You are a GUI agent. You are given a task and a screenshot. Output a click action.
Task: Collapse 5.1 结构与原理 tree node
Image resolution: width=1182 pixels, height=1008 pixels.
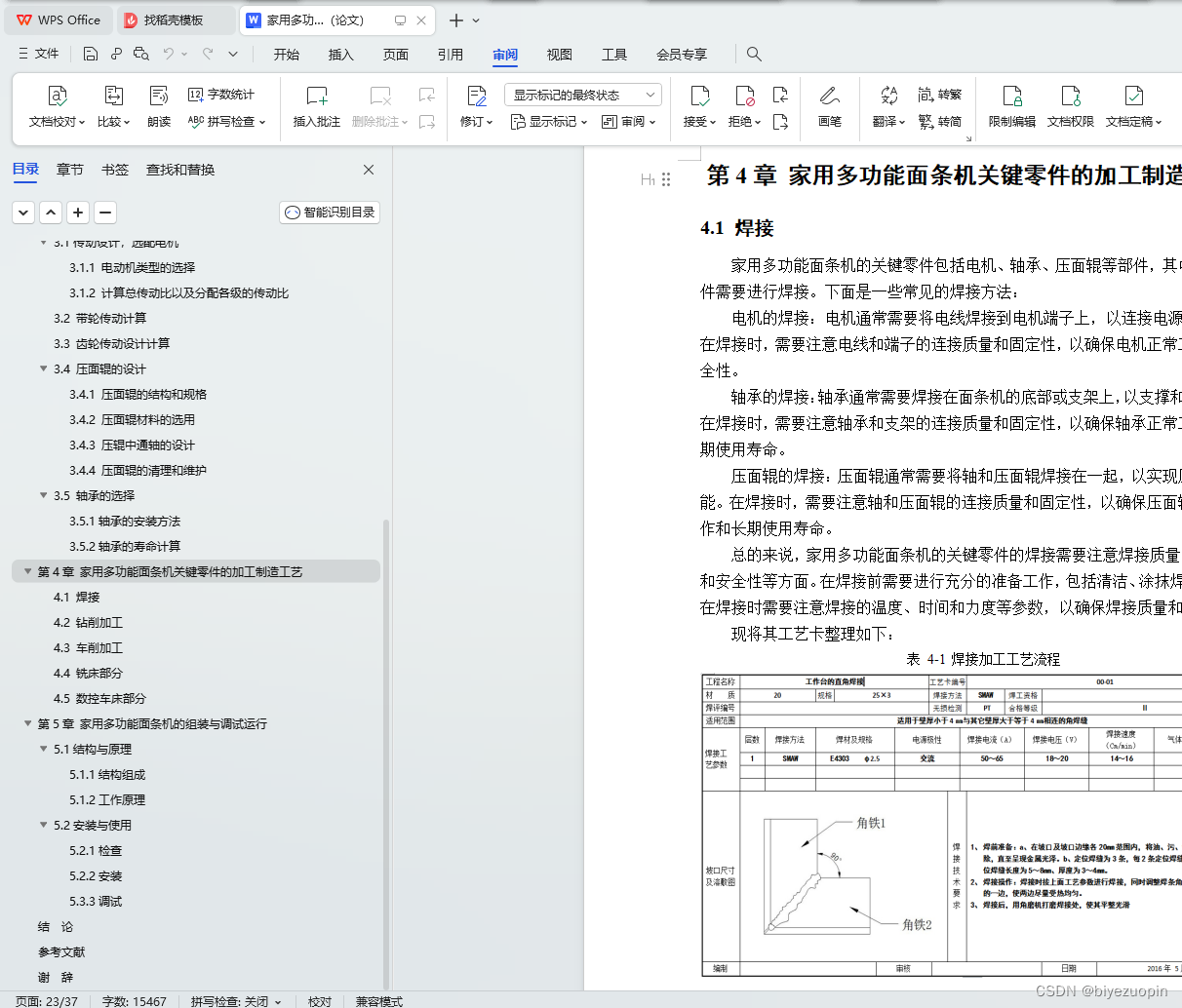coord(43,749)
